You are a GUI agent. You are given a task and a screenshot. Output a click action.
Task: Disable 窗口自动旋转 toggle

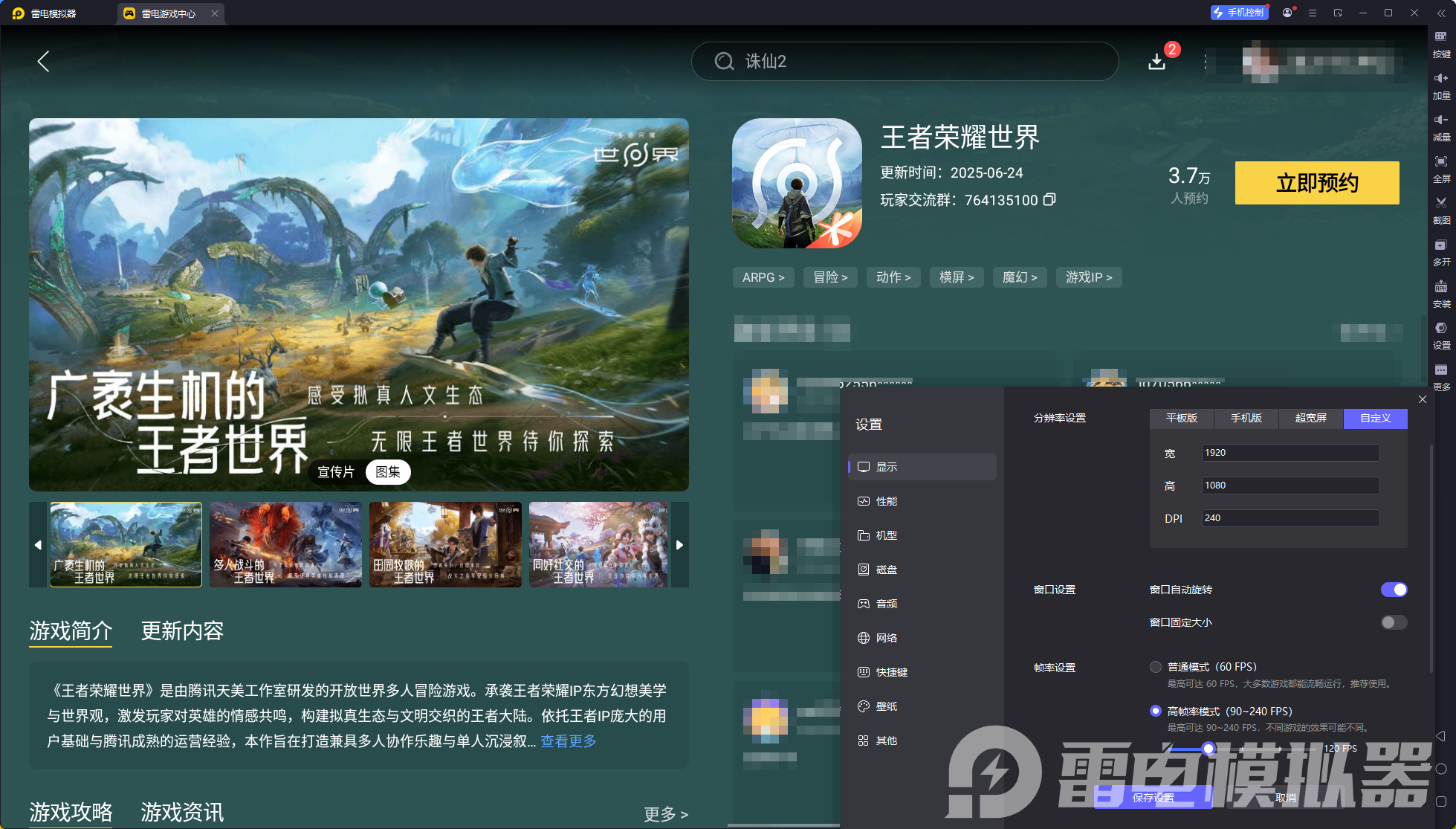pos(1394,590)
